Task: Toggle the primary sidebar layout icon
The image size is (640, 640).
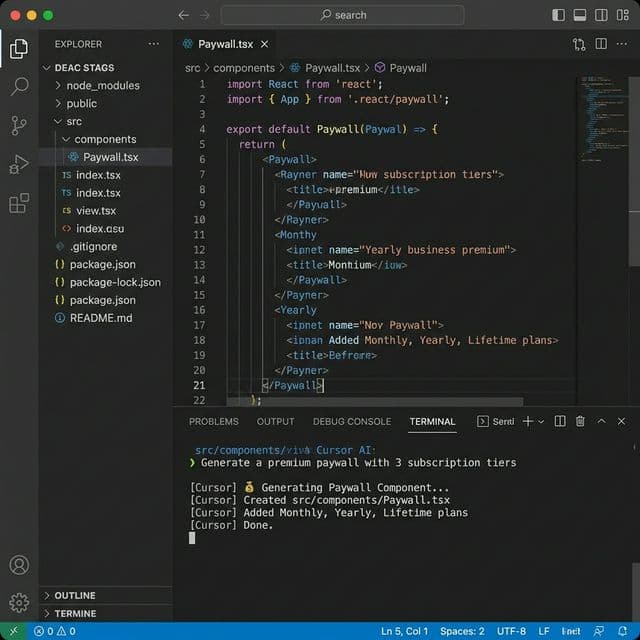Action: coord(558,15)
